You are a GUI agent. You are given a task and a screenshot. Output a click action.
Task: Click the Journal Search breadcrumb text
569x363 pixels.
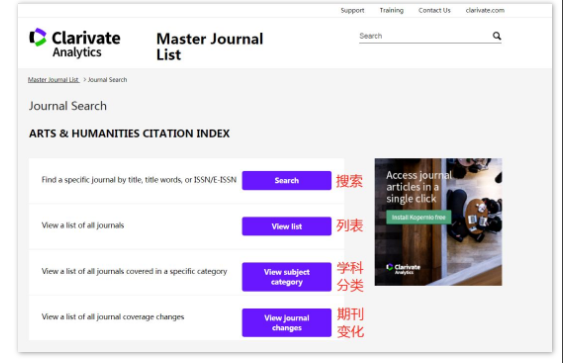107,79
